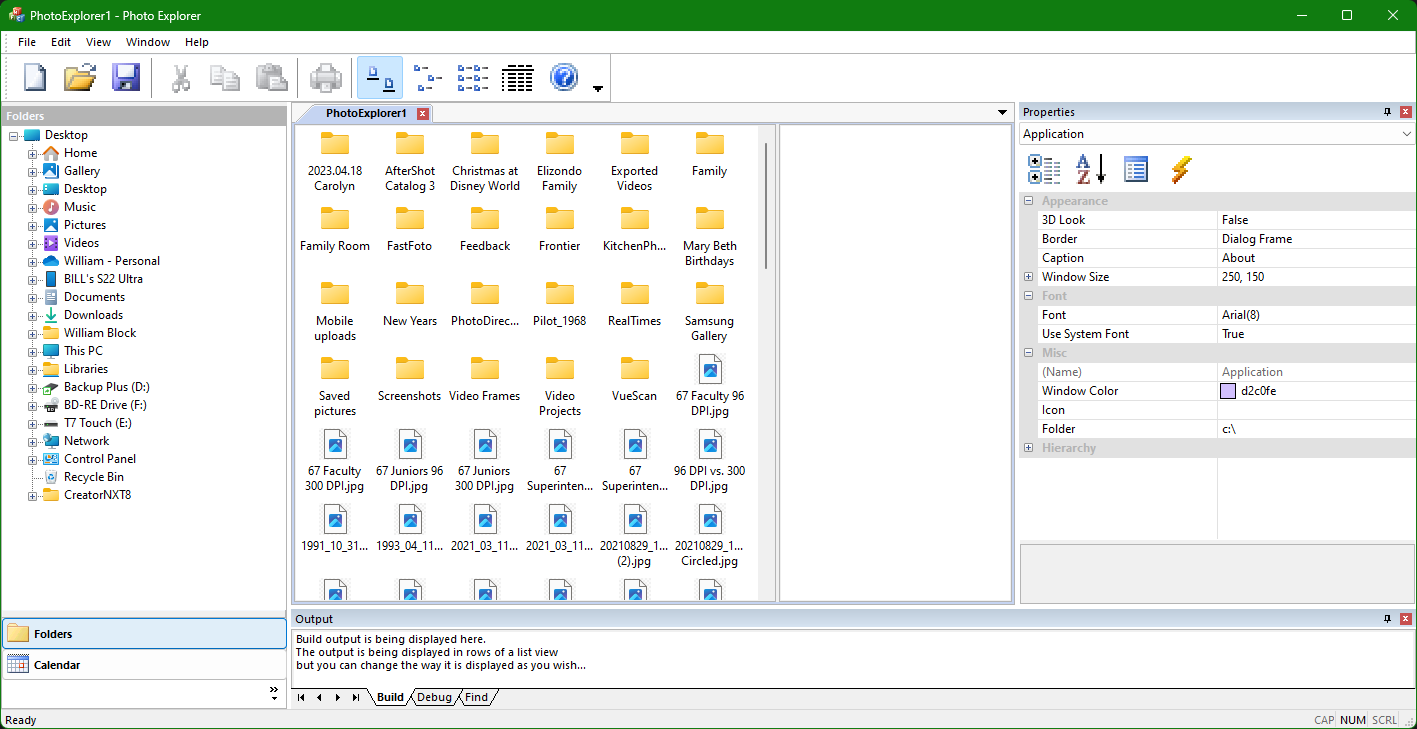This screenshot has height=729, width=1417.
Task: Select the Small Icons view on the toolbar
Action: [427, 77]
